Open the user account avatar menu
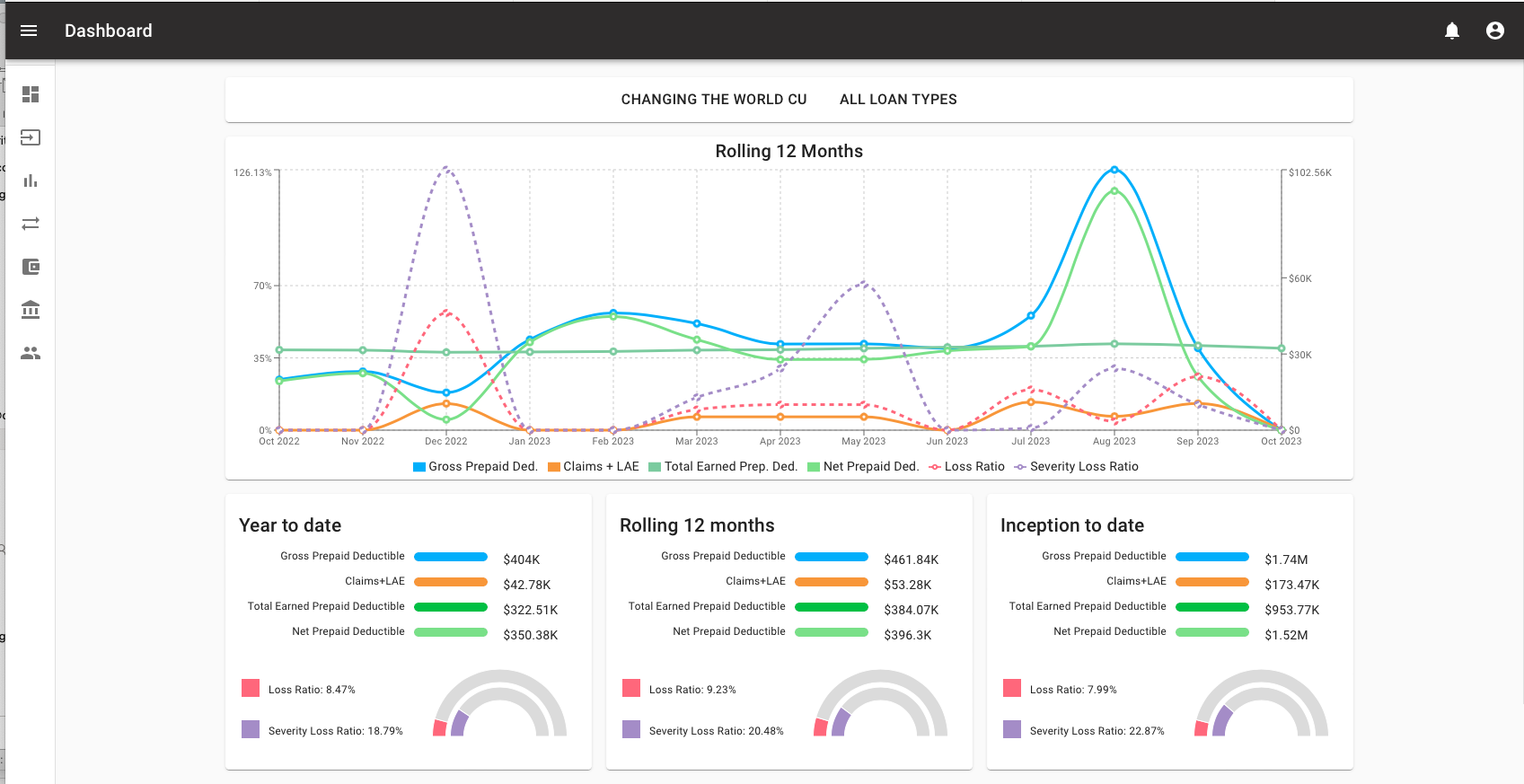Screen dimensions: 1524x784 point(1495,31)
